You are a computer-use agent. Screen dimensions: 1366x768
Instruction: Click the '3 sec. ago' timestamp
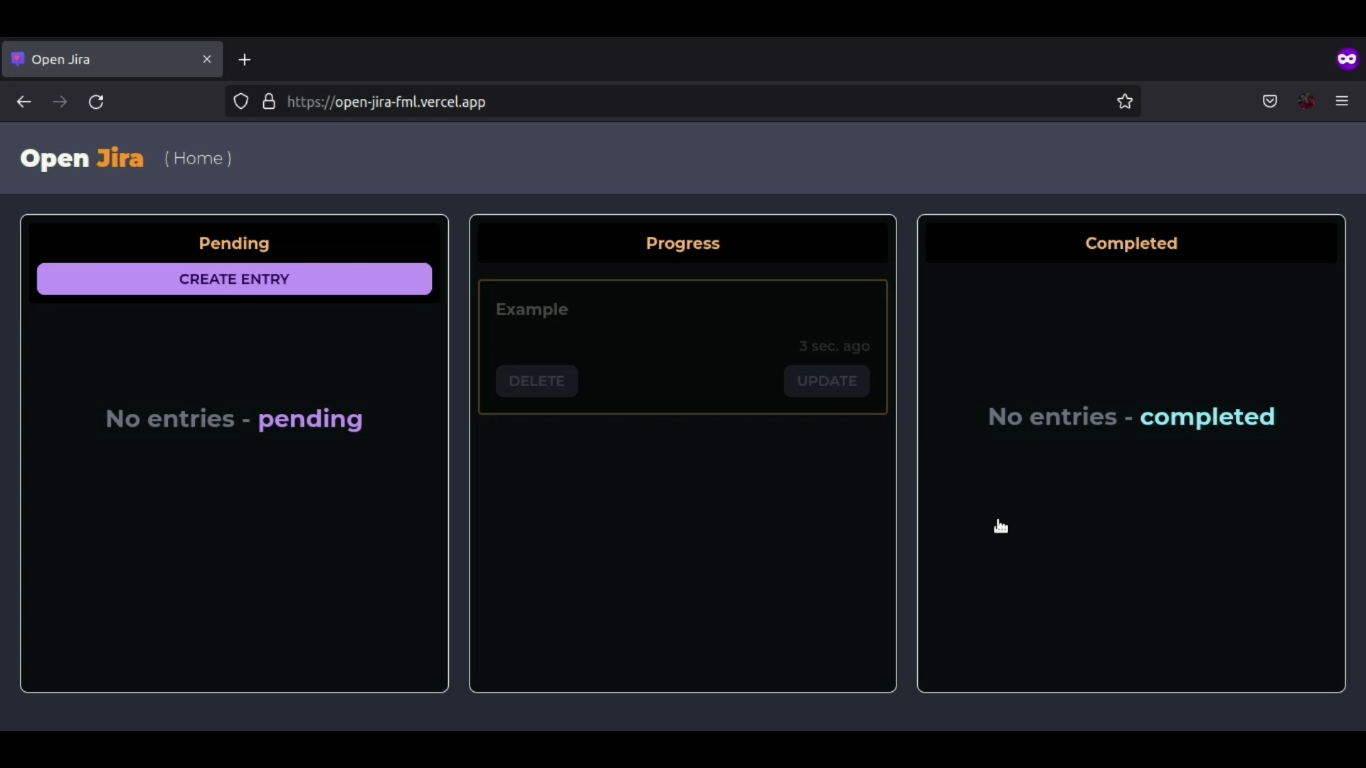pyautogui.click(x=834, y=346)
